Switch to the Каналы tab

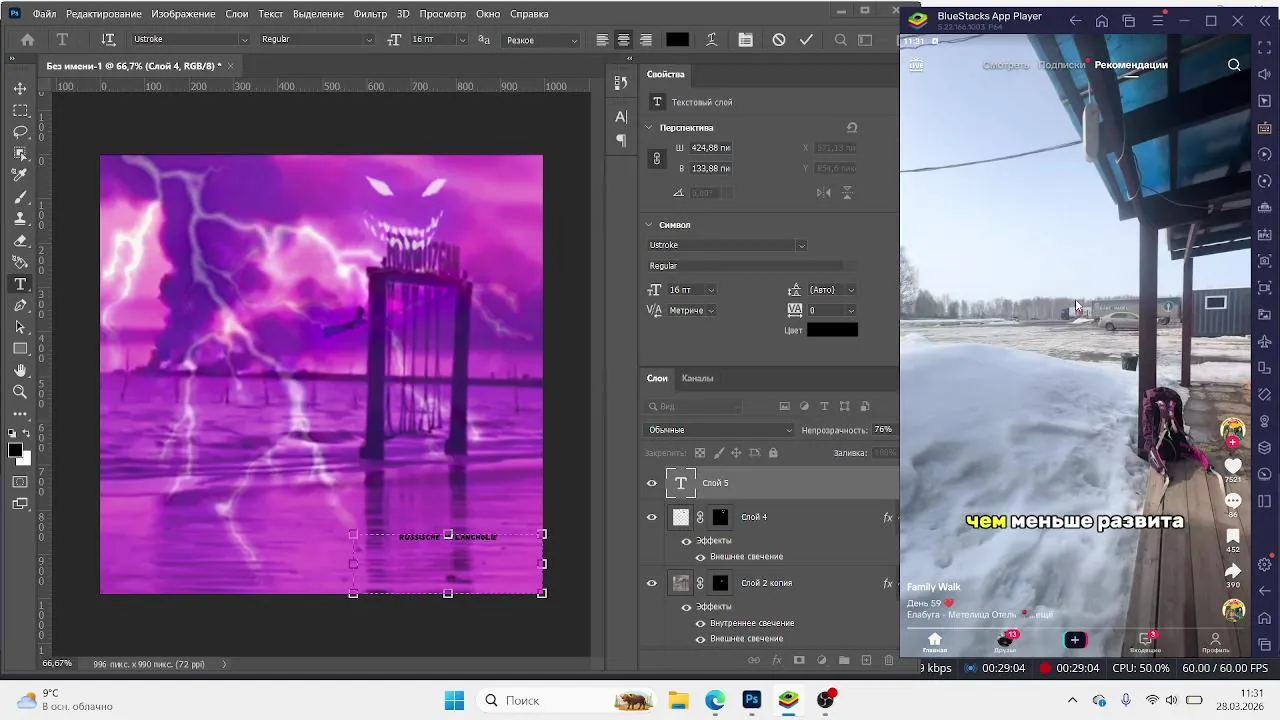tap(697, 378)
